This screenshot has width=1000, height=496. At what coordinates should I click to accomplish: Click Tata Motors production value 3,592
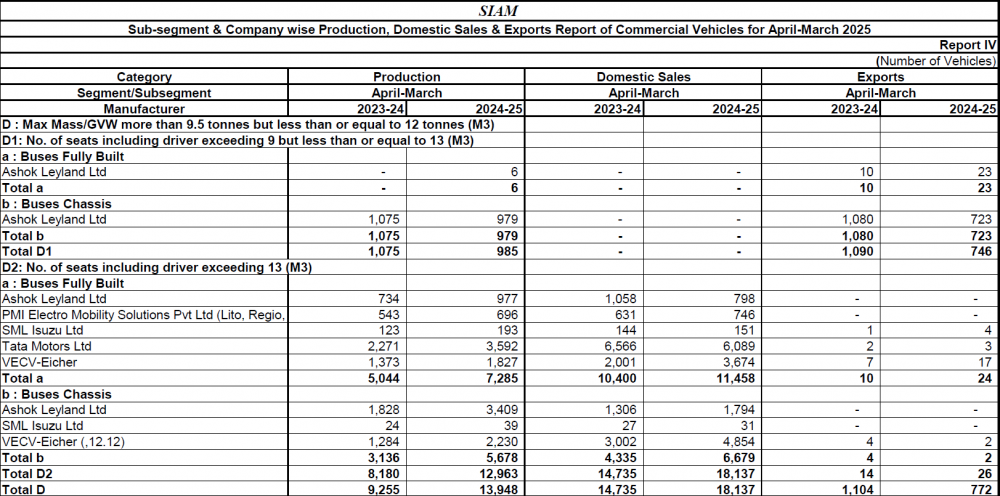(504, 346)
